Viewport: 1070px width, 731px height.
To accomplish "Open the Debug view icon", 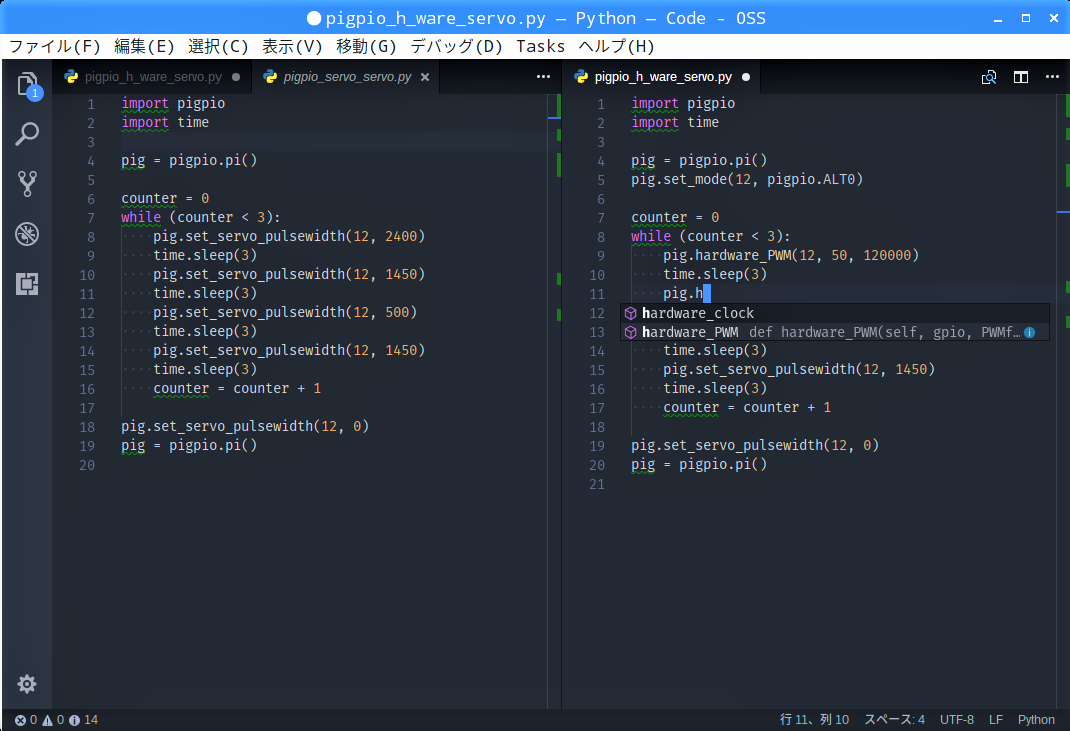I will click(x=27, y=234).
